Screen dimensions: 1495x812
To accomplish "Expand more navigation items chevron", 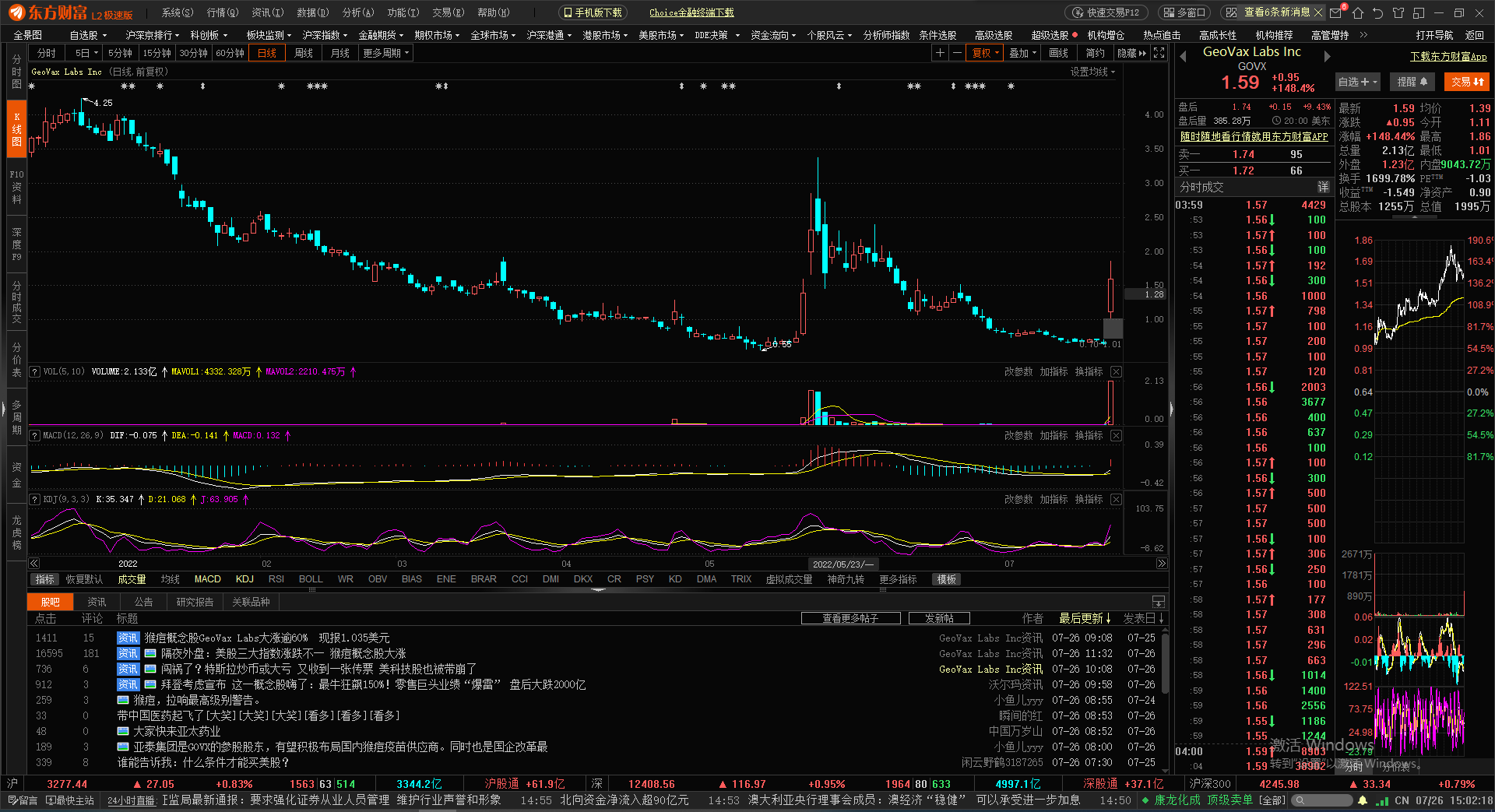I will (1363, 35).
